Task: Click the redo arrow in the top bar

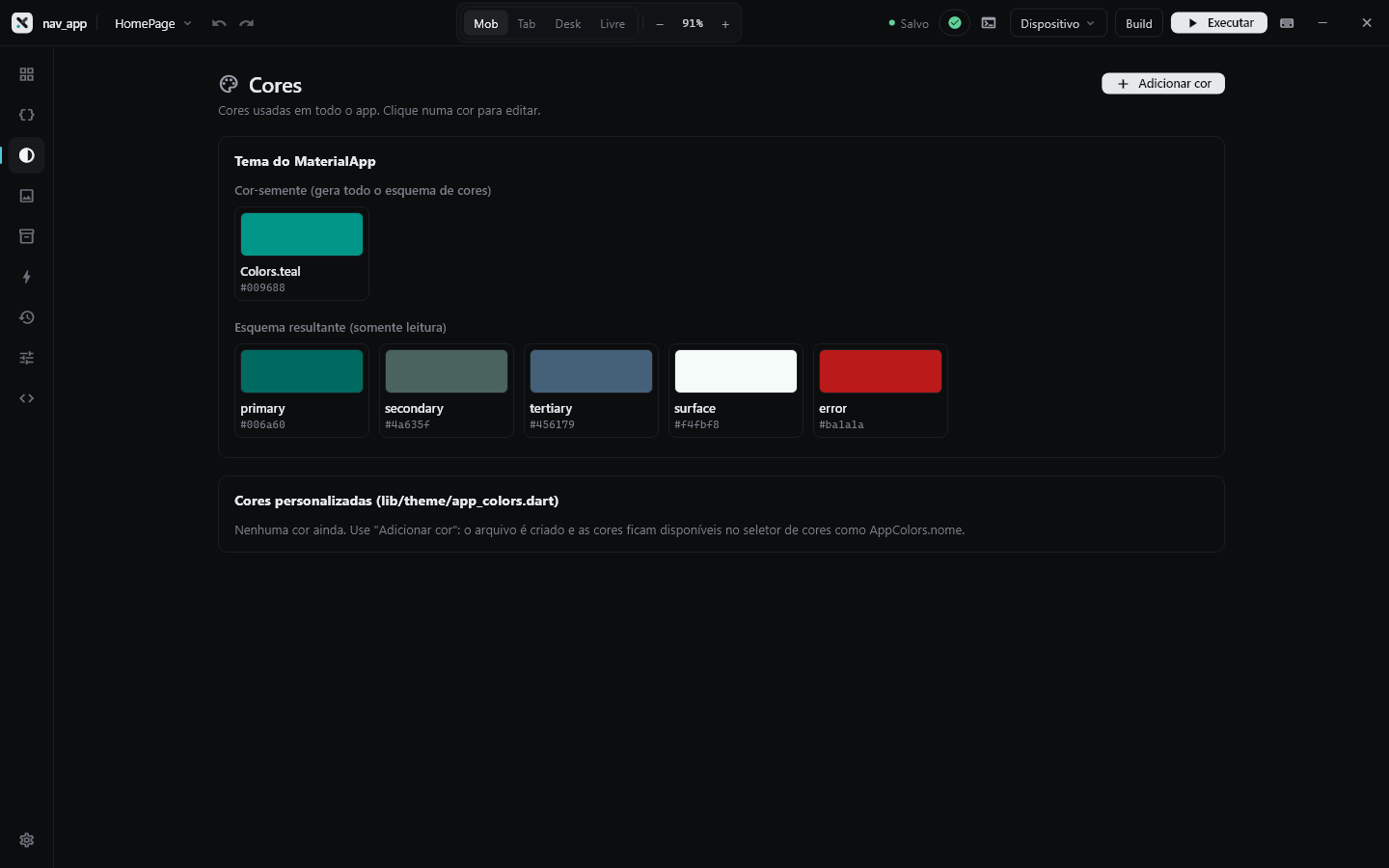Action: pos(247,23)
